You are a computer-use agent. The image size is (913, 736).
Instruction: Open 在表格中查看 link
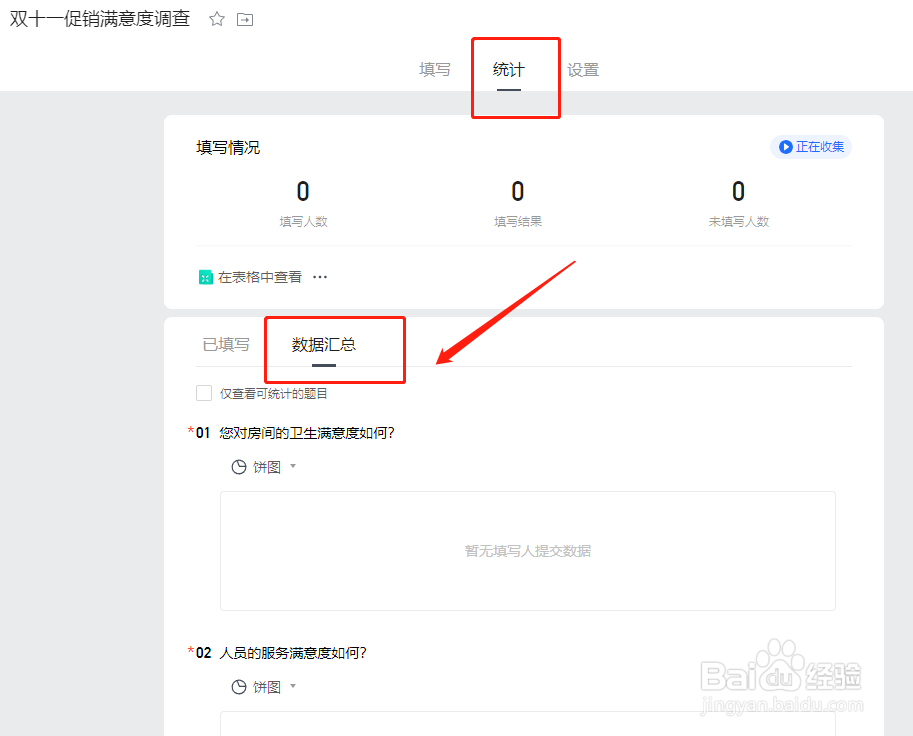(260, 277)
